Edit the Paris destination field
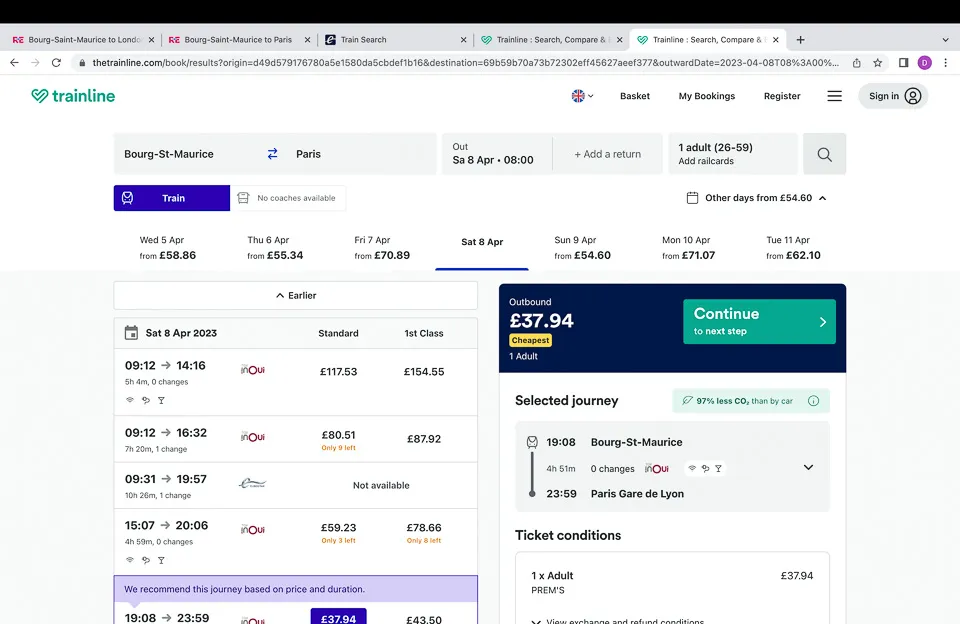 pyautogui.click(x=361, y=154)
